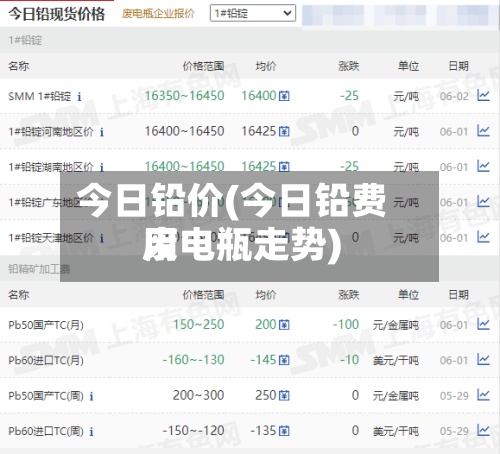Click the 1#铅锭河南地区价 name

51,132
